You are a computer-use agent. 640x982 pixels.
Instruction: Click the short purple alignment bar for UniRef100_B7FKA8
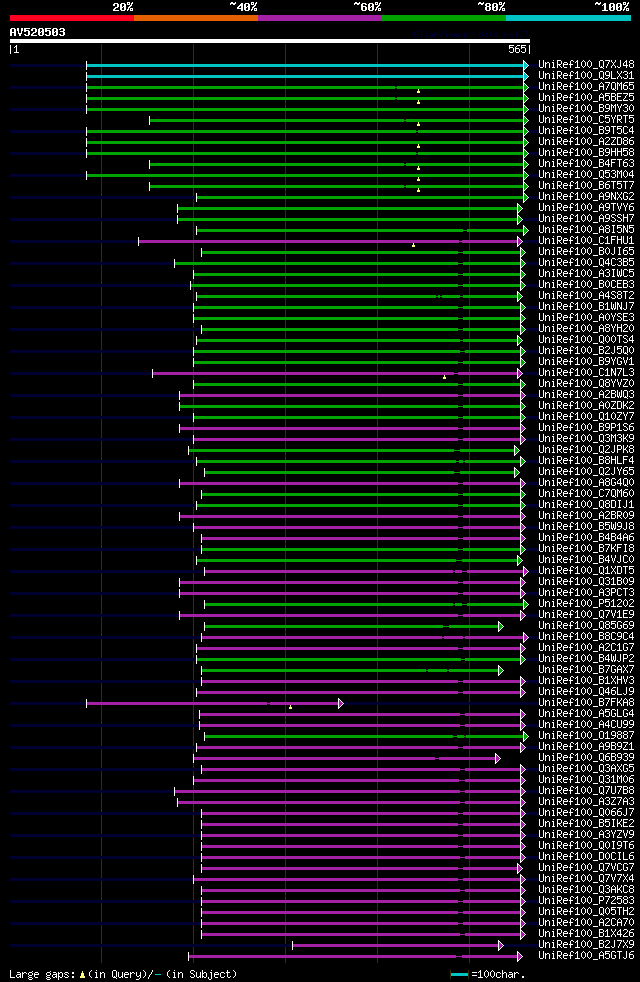coord(213,703)
